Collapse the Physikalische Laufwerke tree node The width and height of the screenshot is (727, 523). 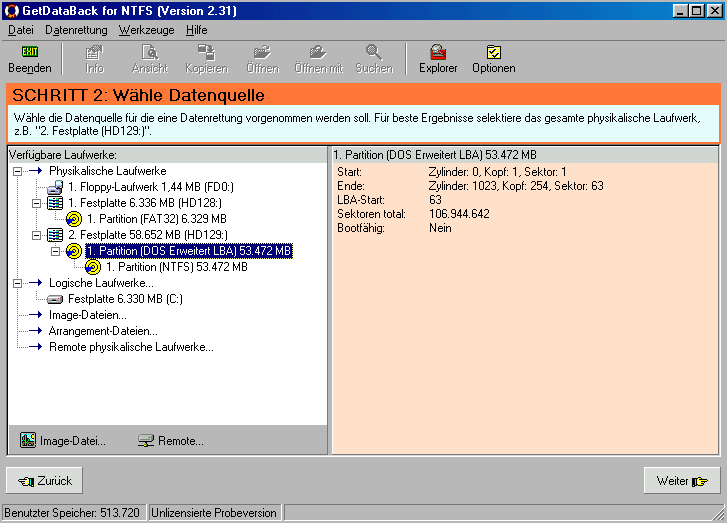tap(18, 172)
